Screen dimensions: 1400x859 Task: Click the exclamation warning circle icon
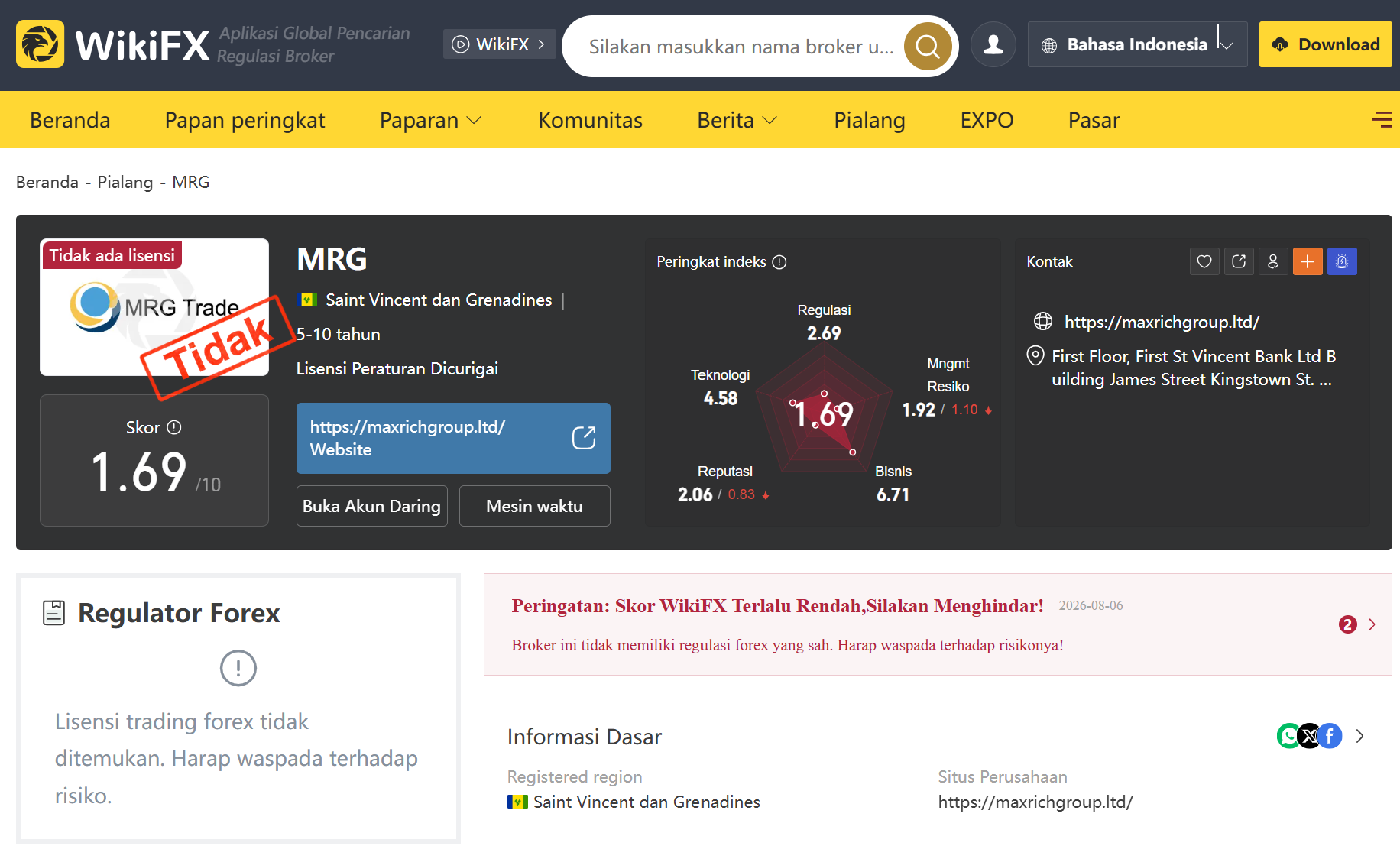click(x=238, y=668)
